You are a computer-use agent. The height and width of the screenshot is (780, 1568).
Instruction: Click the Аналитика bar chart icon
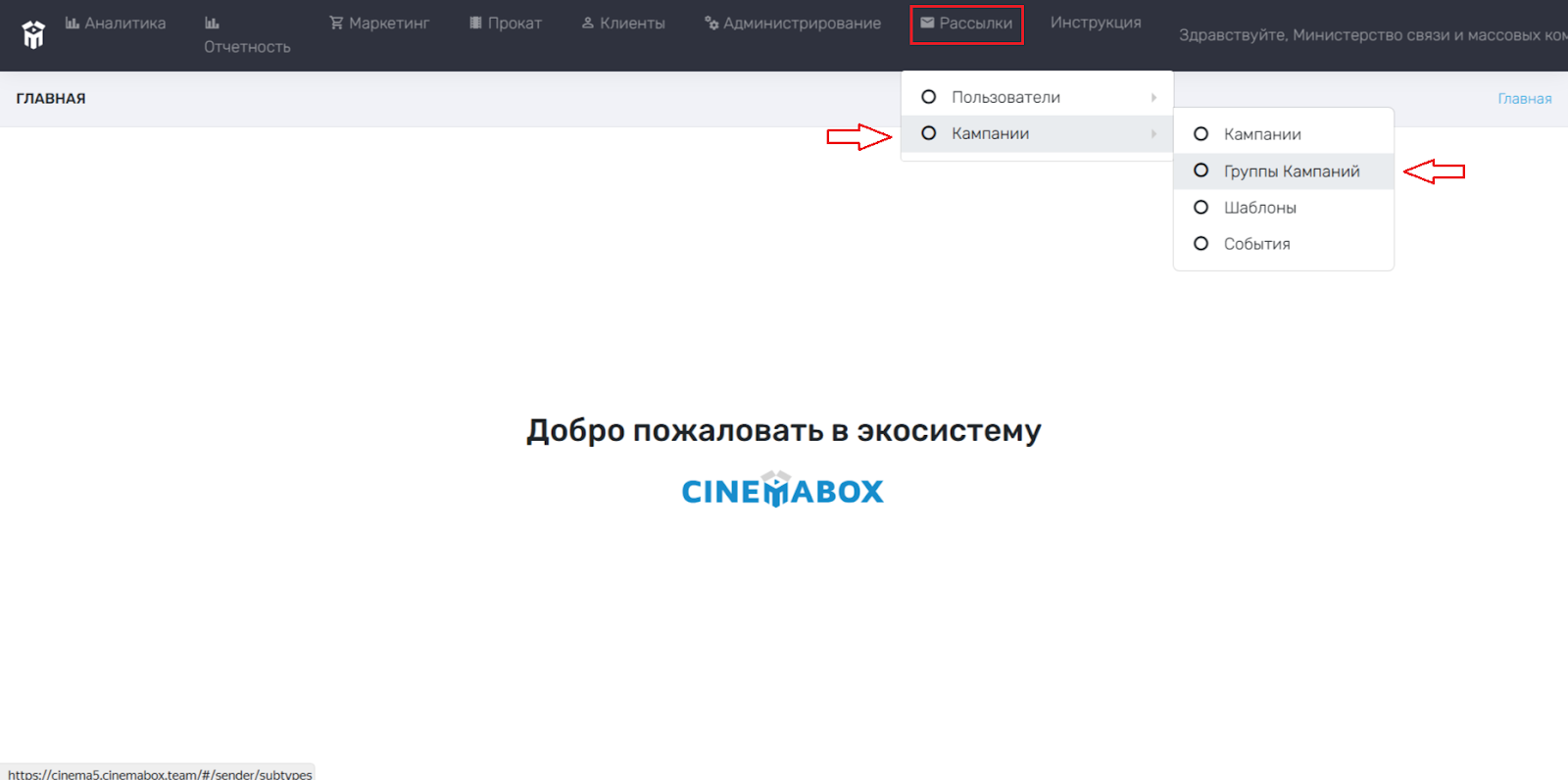(x=73, y=23)
